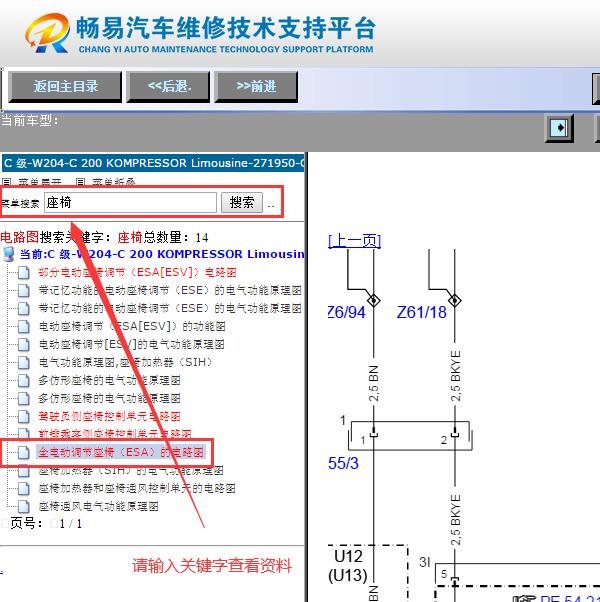Click the arrow icon button beside 当前车型 bar

[x=559, y=128]
